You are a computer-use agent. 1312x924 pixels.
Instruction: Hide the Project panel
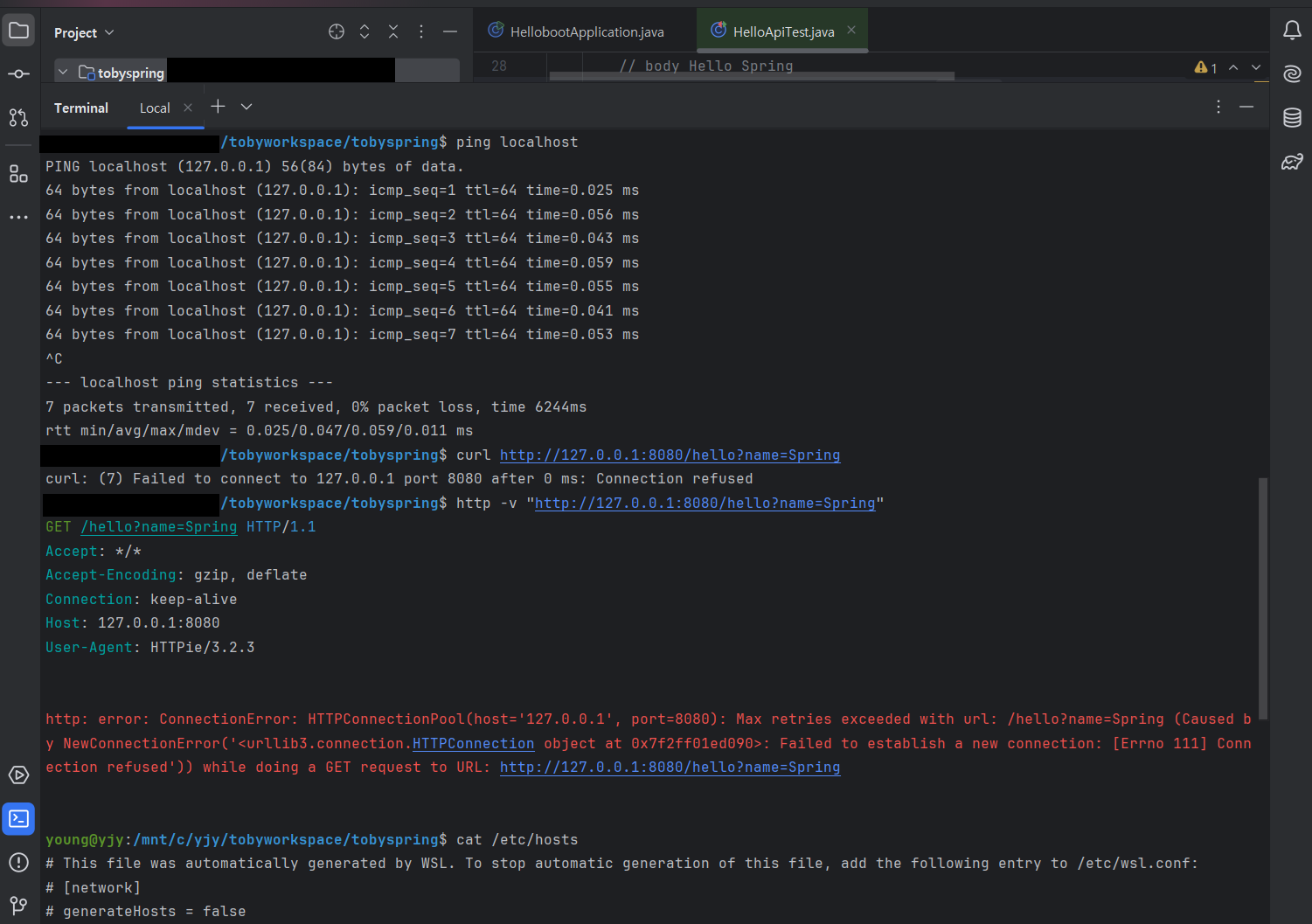(450, 32)
